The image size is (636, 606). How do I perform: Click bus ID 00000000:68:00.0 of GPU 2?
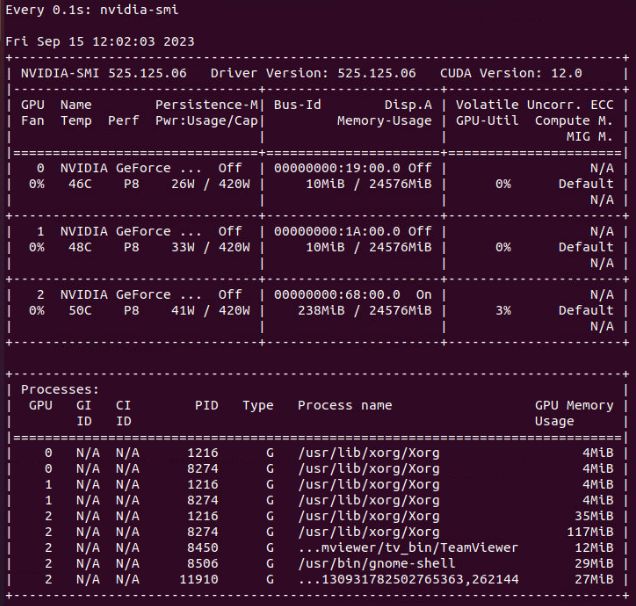337,294
